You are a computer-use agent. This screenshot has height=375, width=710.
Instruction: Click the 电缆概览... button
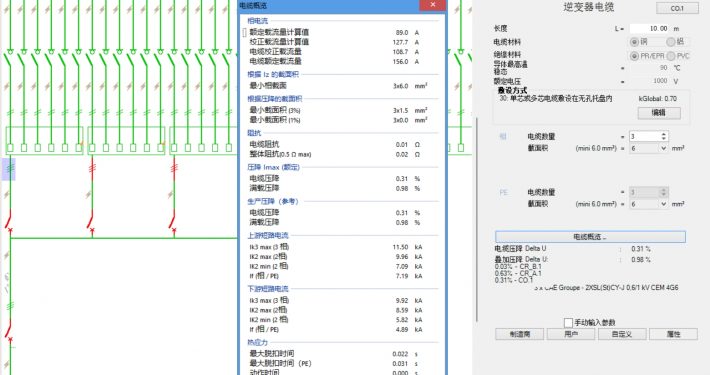(590, 237)
